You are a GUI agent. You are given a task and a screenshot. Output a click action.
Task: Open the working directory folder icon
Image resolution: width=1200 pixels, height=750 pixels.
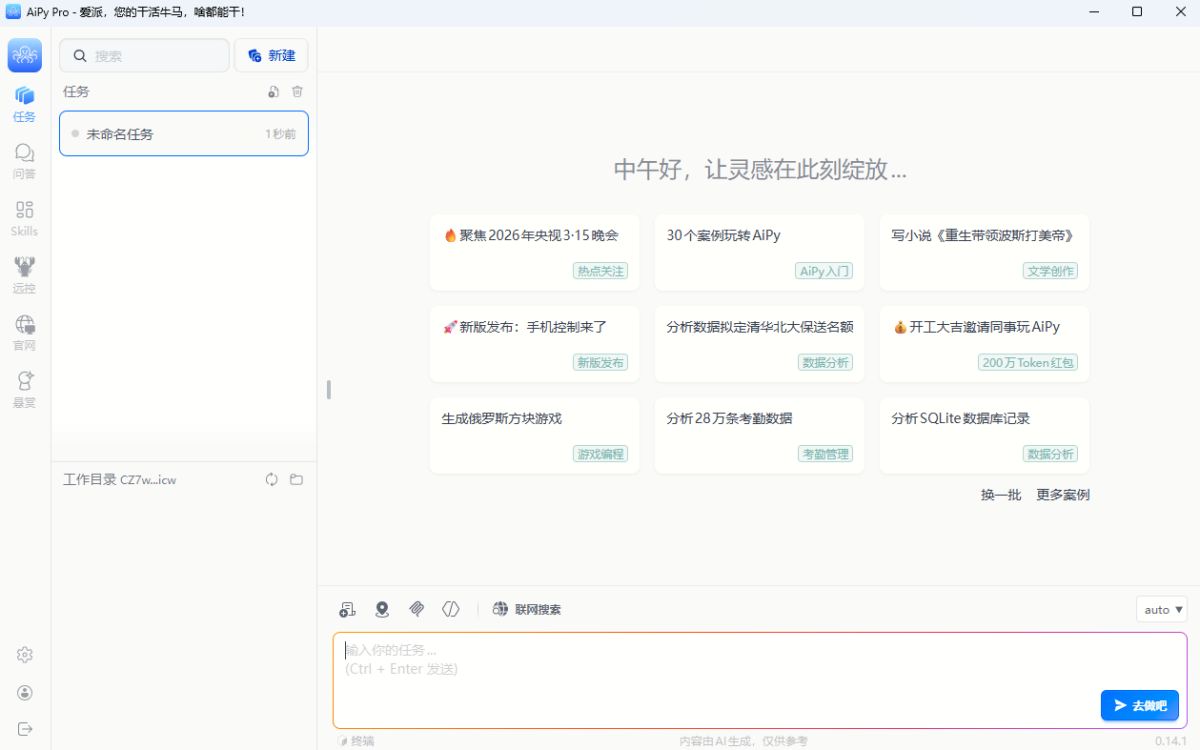[x=296, y=480]
